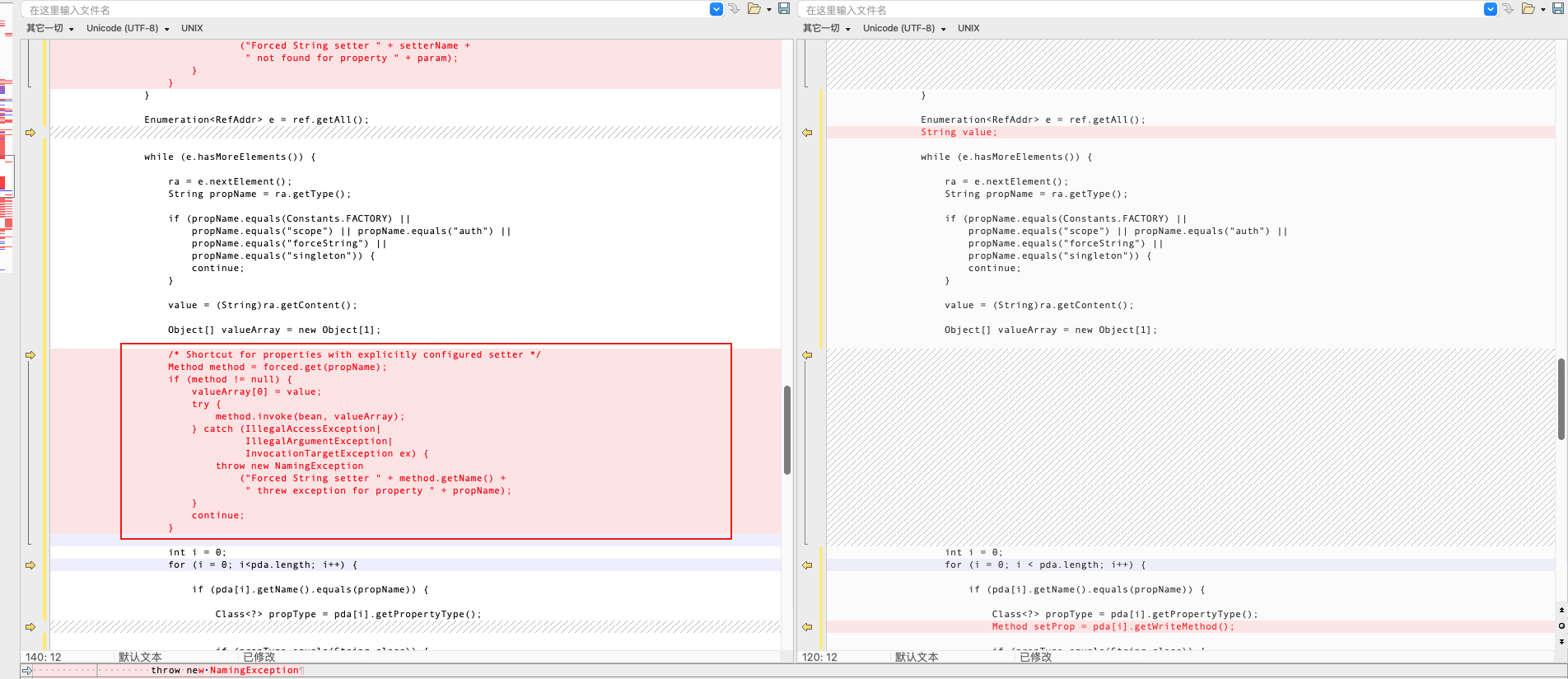
Task: Click left pane UNIX line-ending label
Action: click(192, 28)
